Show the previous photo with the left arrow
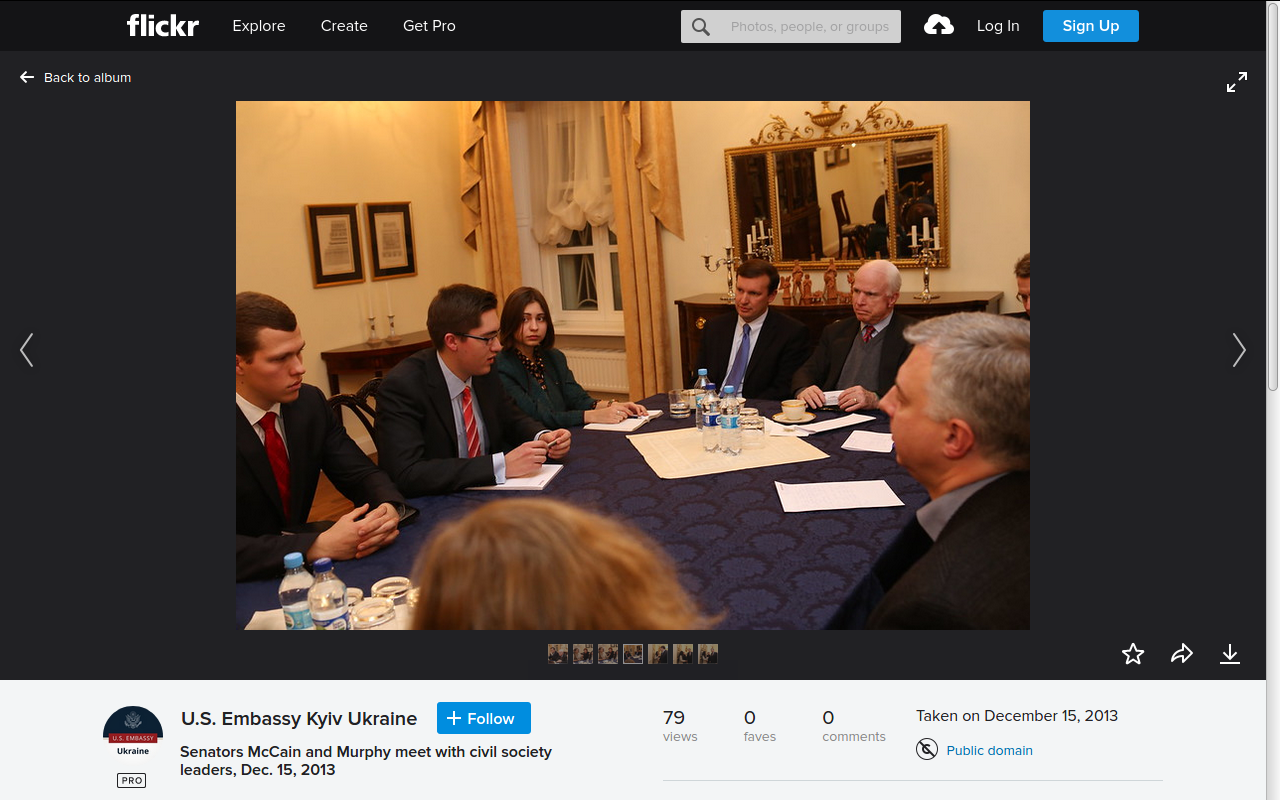The width and height of the screenshot is (1280, 800). coord(27,350)
